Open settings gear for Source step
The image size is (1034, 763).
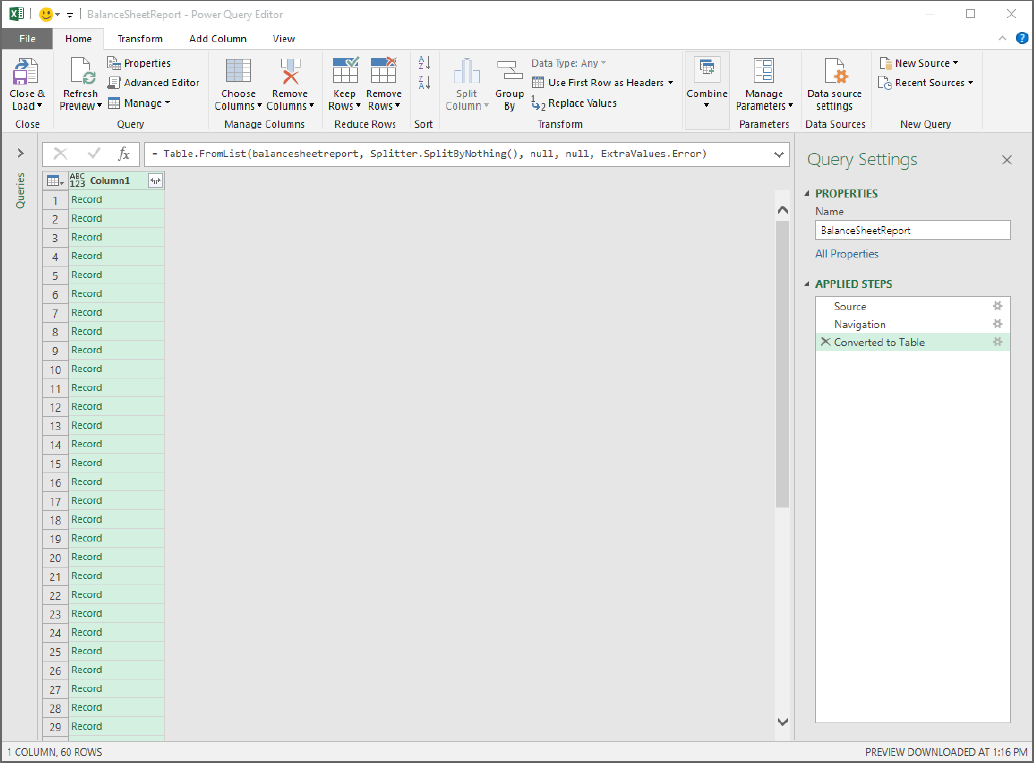(998, 306)
